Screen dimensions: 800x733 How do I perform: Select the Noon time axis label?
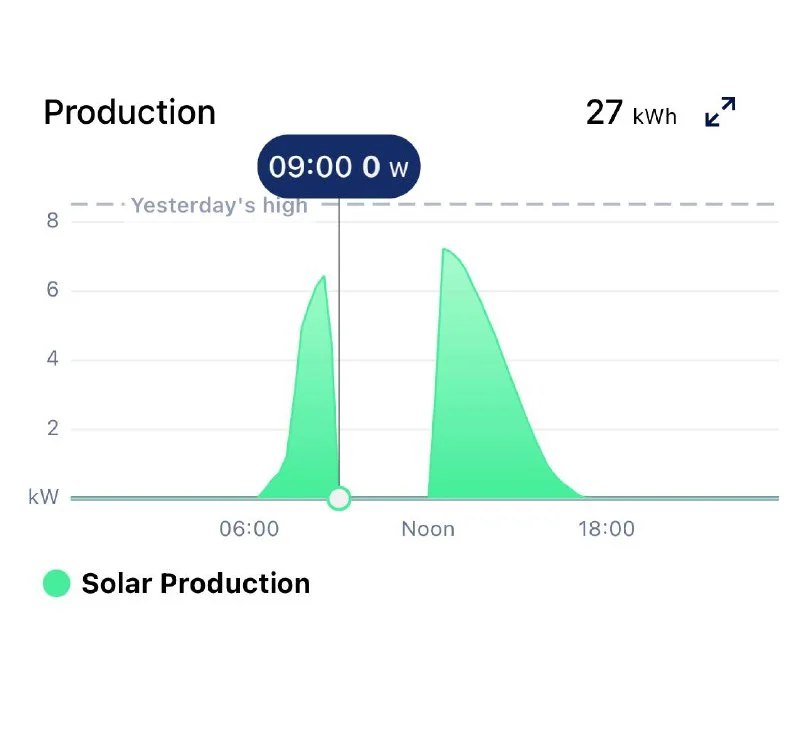[x=428, y=529]
